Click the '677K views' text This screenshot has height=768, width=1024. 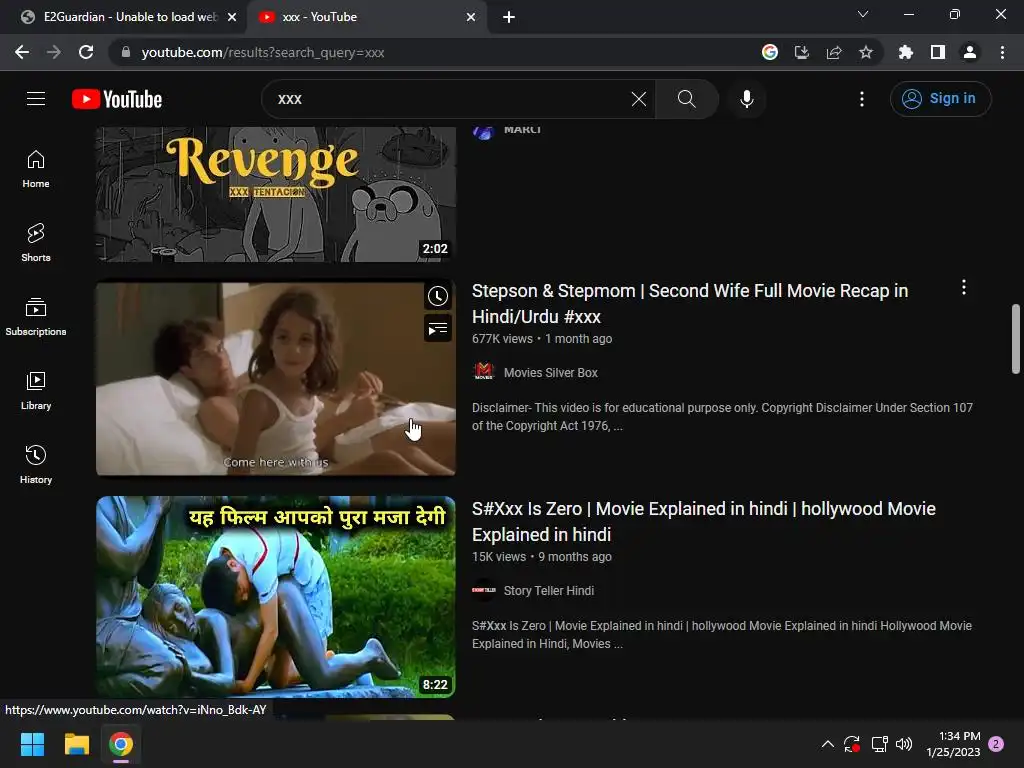point(502,339)
